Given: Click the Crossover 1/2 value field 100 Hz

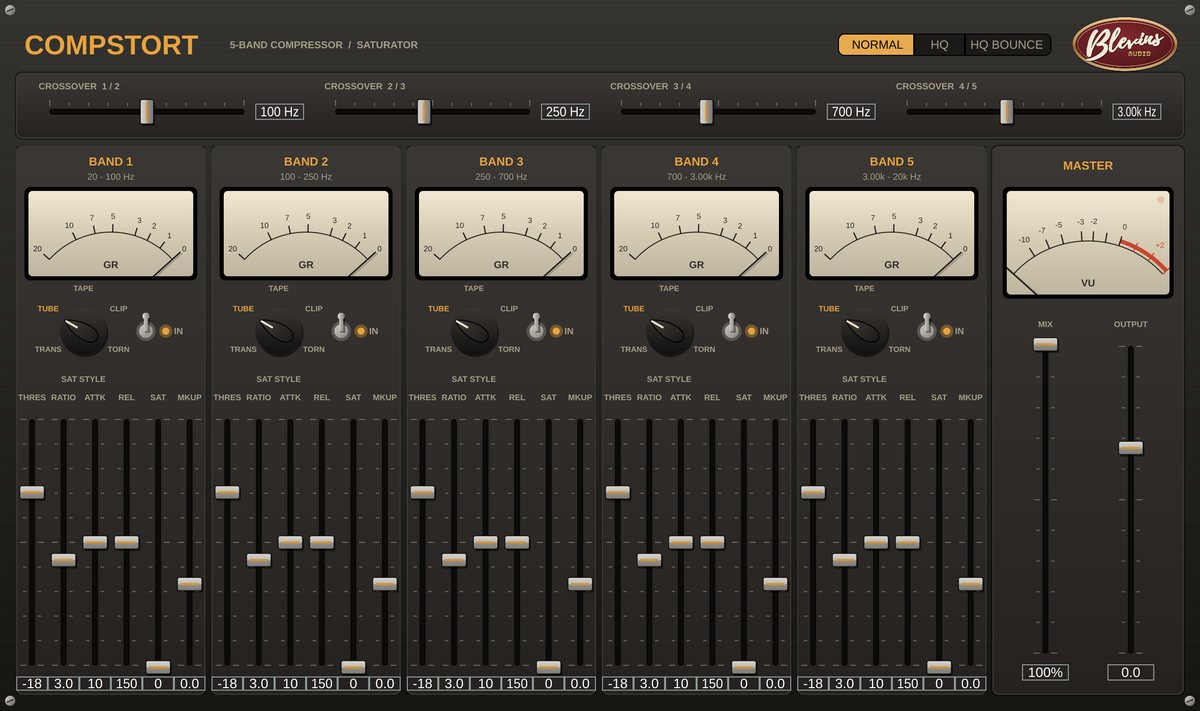Looking at the screenshot, I should click(x=279, y=112).
